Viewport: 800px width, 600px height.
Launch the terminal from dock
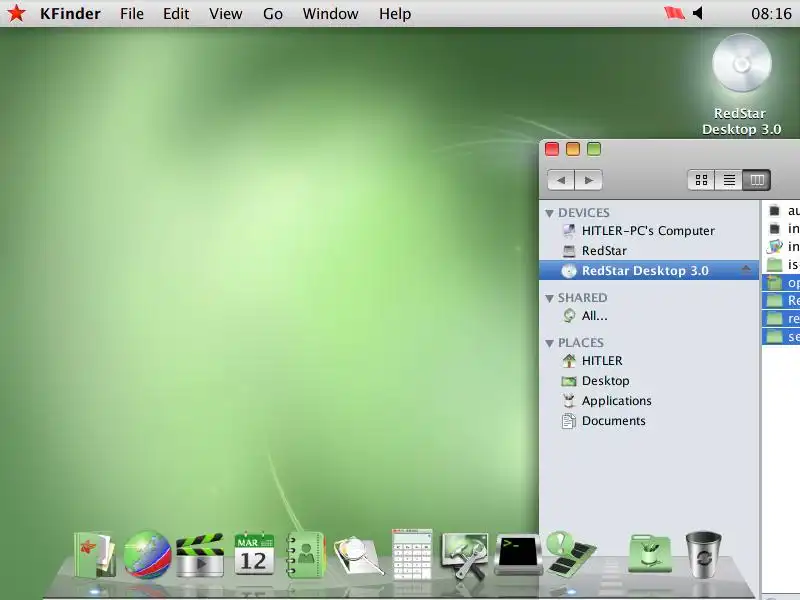click(518, 555)
